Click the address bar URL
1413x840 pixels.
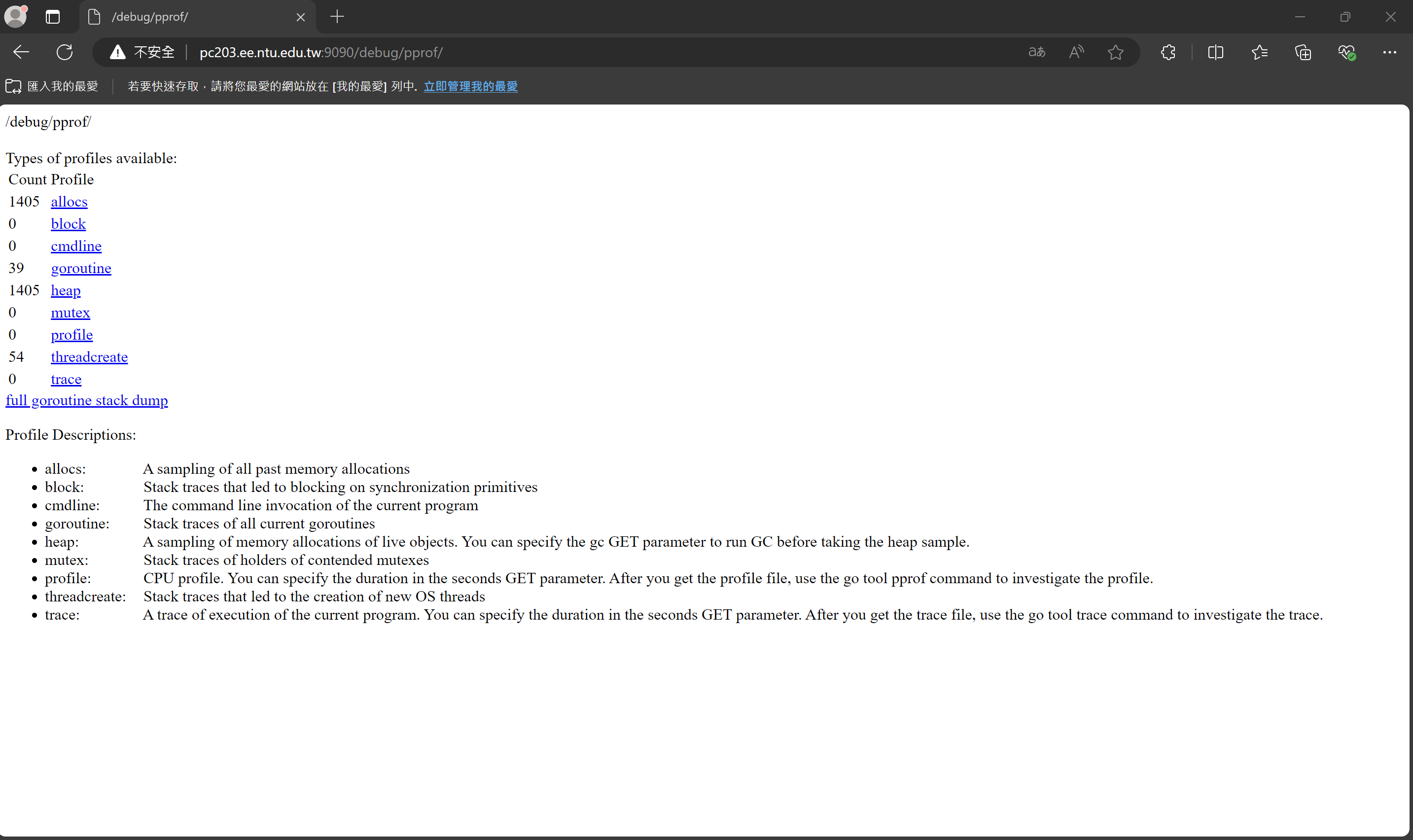pyautogui.click(x=321, y=52)
